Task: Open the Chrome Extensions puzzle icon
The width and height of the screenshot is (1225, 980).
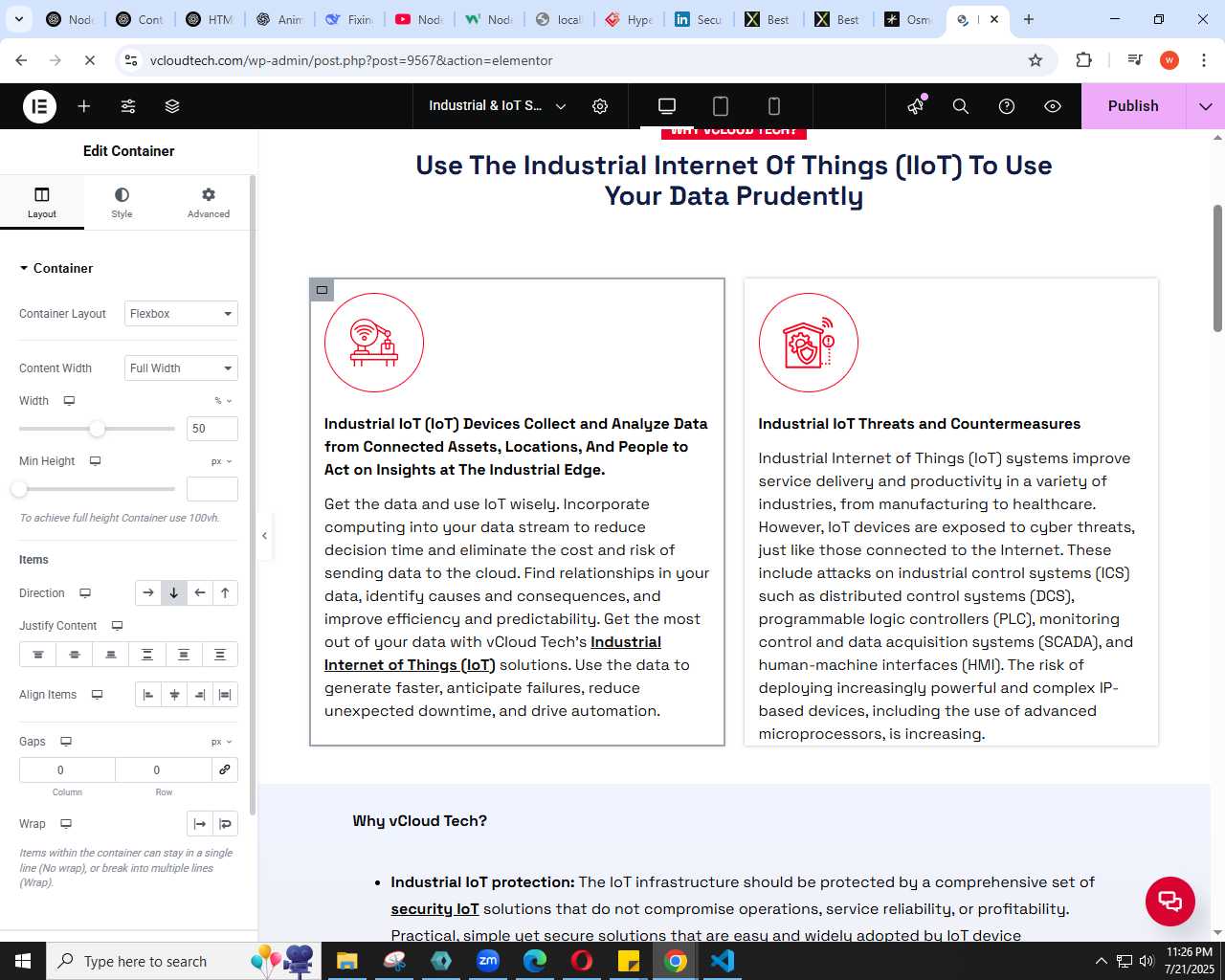Action: [1083, 60]
